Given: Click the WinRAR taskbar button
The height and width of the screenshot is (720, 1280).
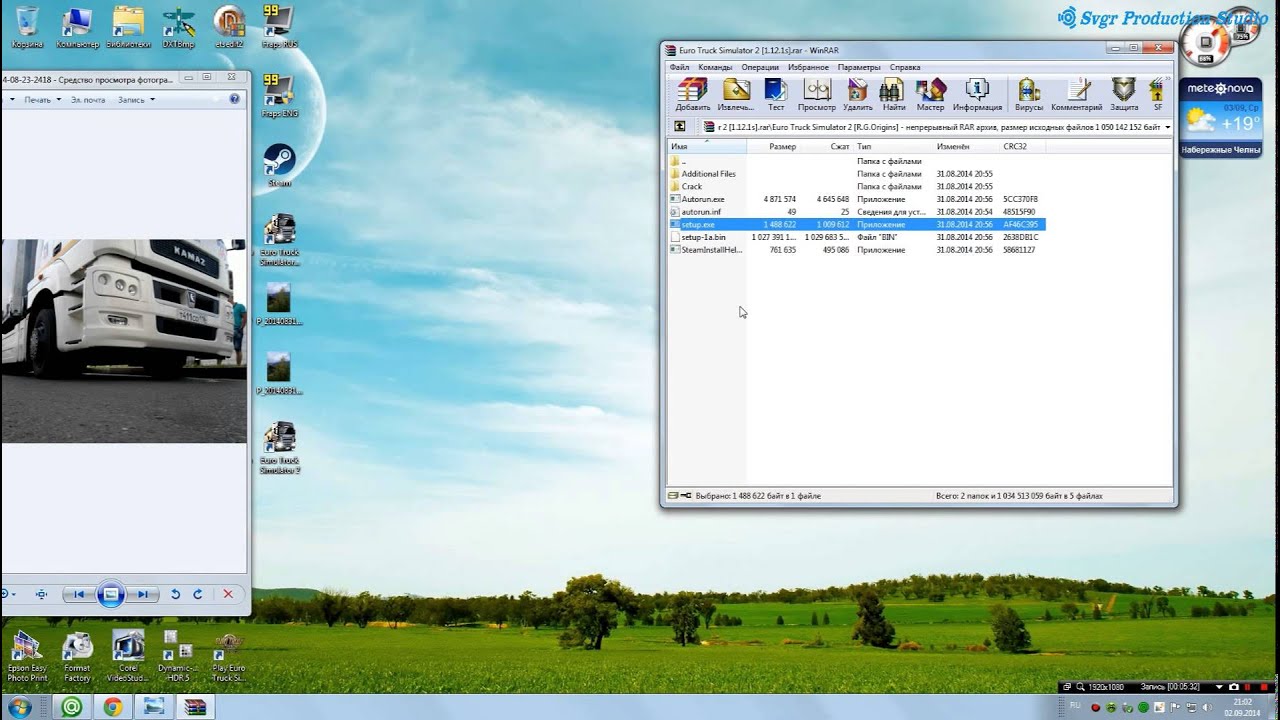Looking at the screenshot, I should [196, 707].
